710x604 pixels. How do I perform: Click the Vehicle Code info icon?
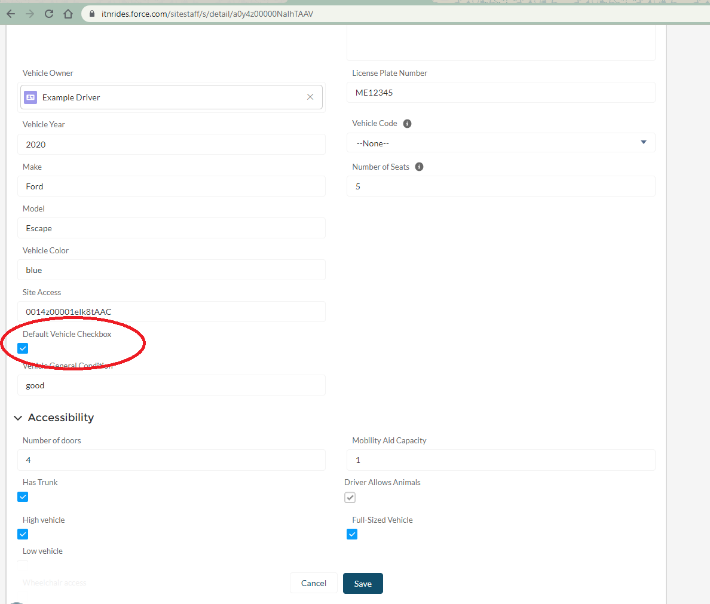pos(407,124)
